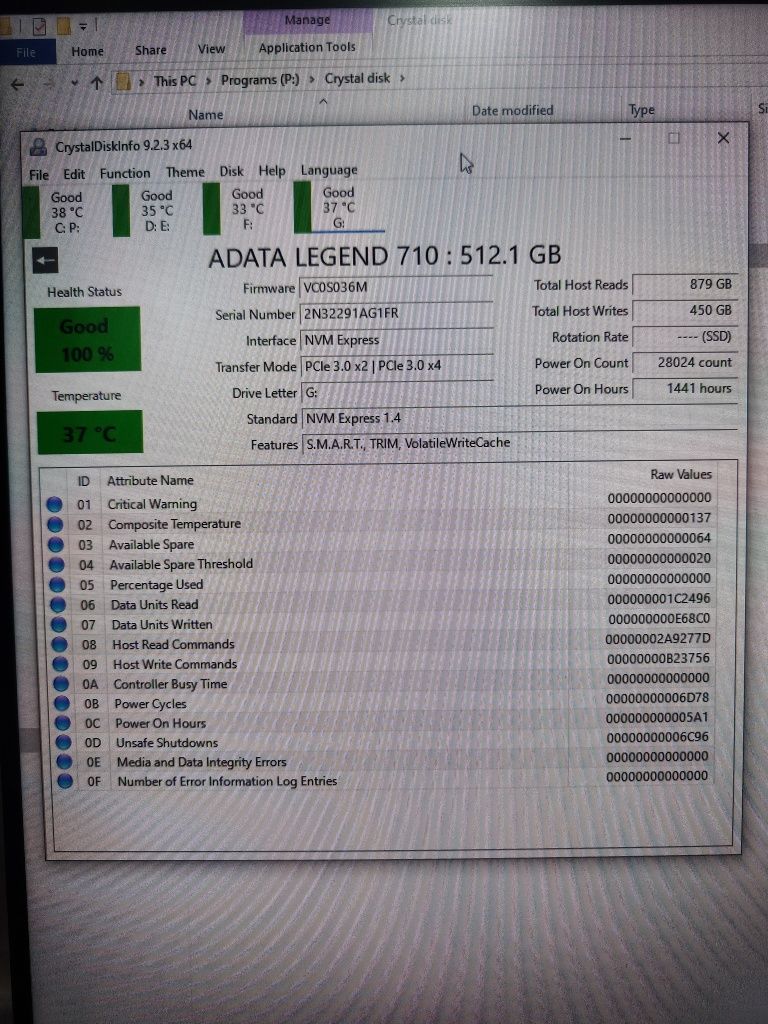
Task: Click the Features field
Action: [520, 443]
